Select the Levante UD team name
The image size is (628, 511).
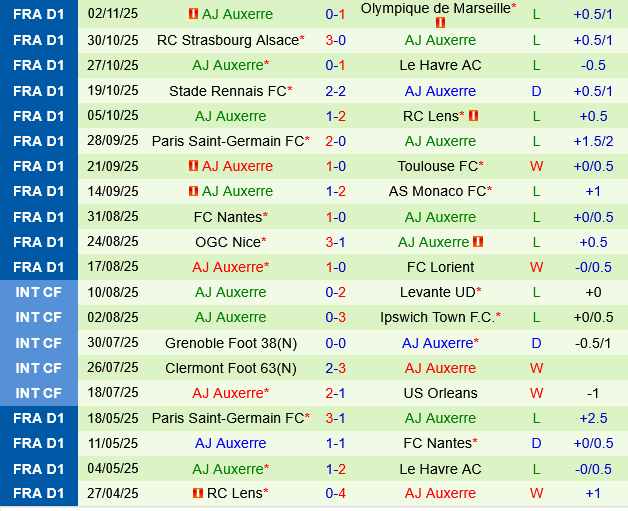click(437, 292)
